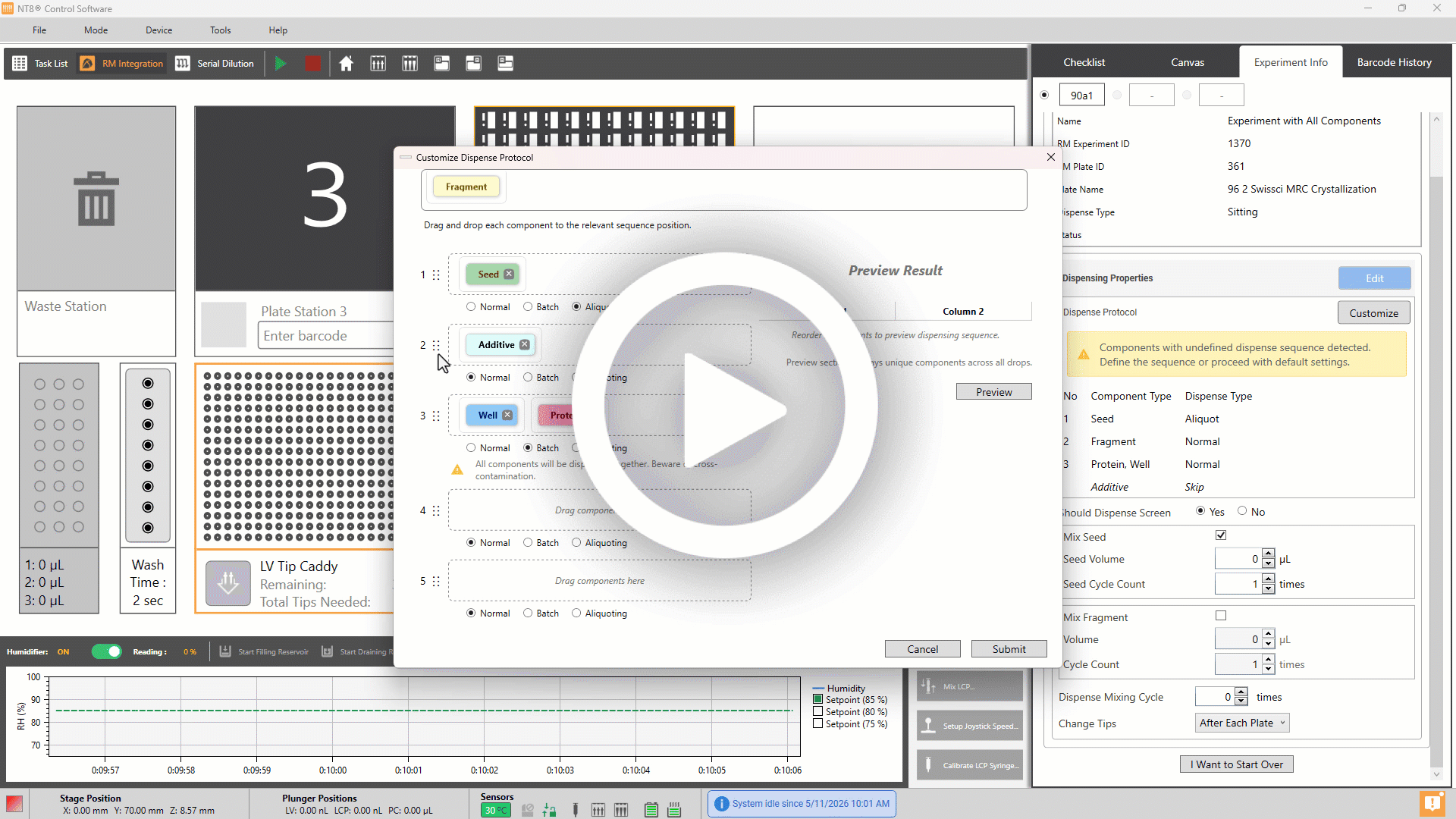Decrease the Seed Volume value
1456x819 pixels.
(x=1268, y=564)
